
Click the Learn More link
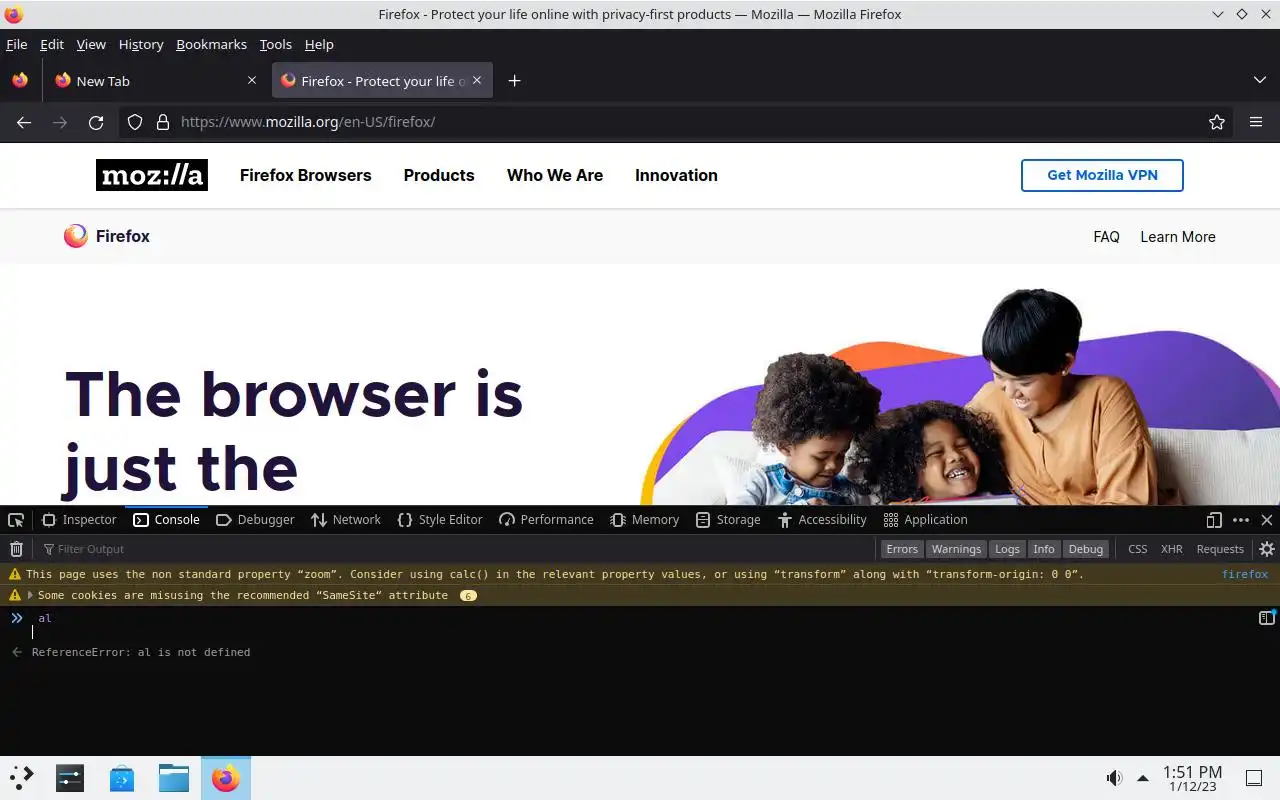click(x=1178, y=237)
